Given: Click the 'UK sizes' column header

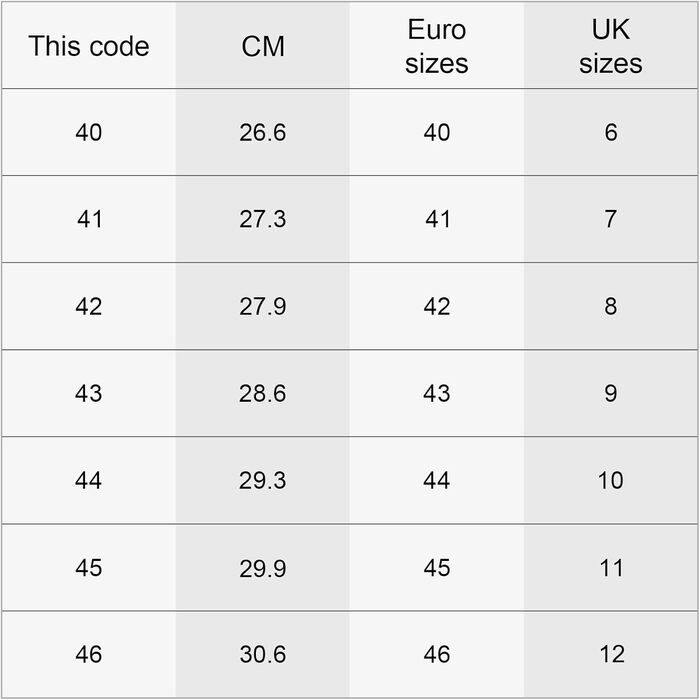Looking at the screenshot, I should click(611, 46).
